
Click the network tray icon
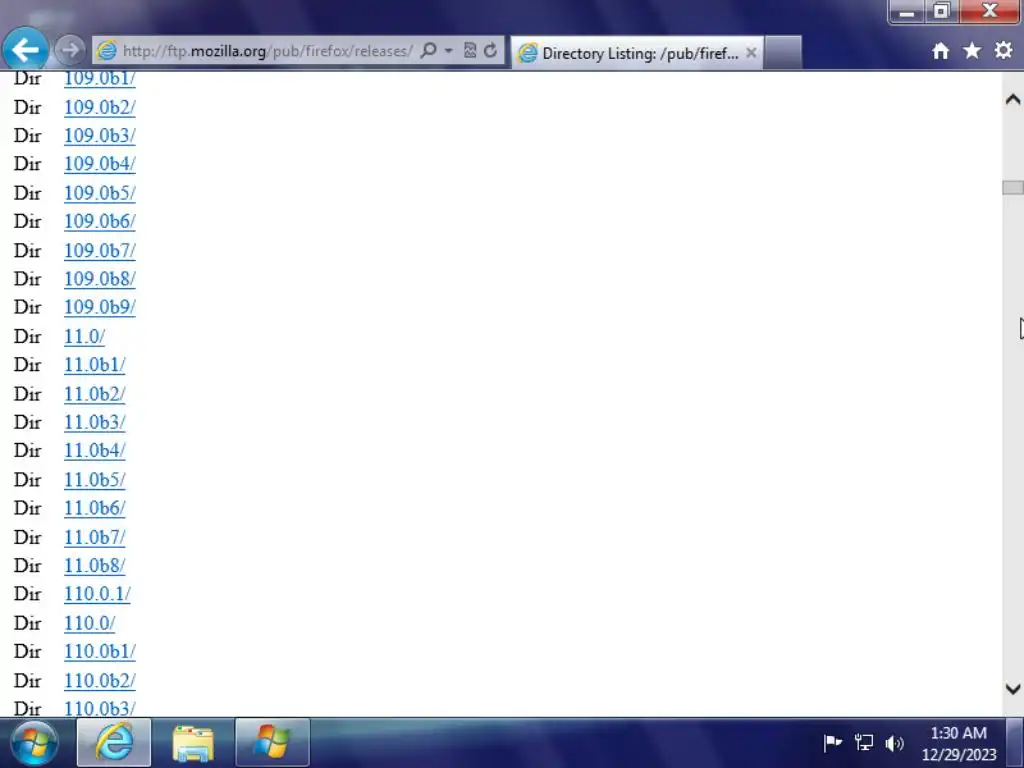point(864,743)
